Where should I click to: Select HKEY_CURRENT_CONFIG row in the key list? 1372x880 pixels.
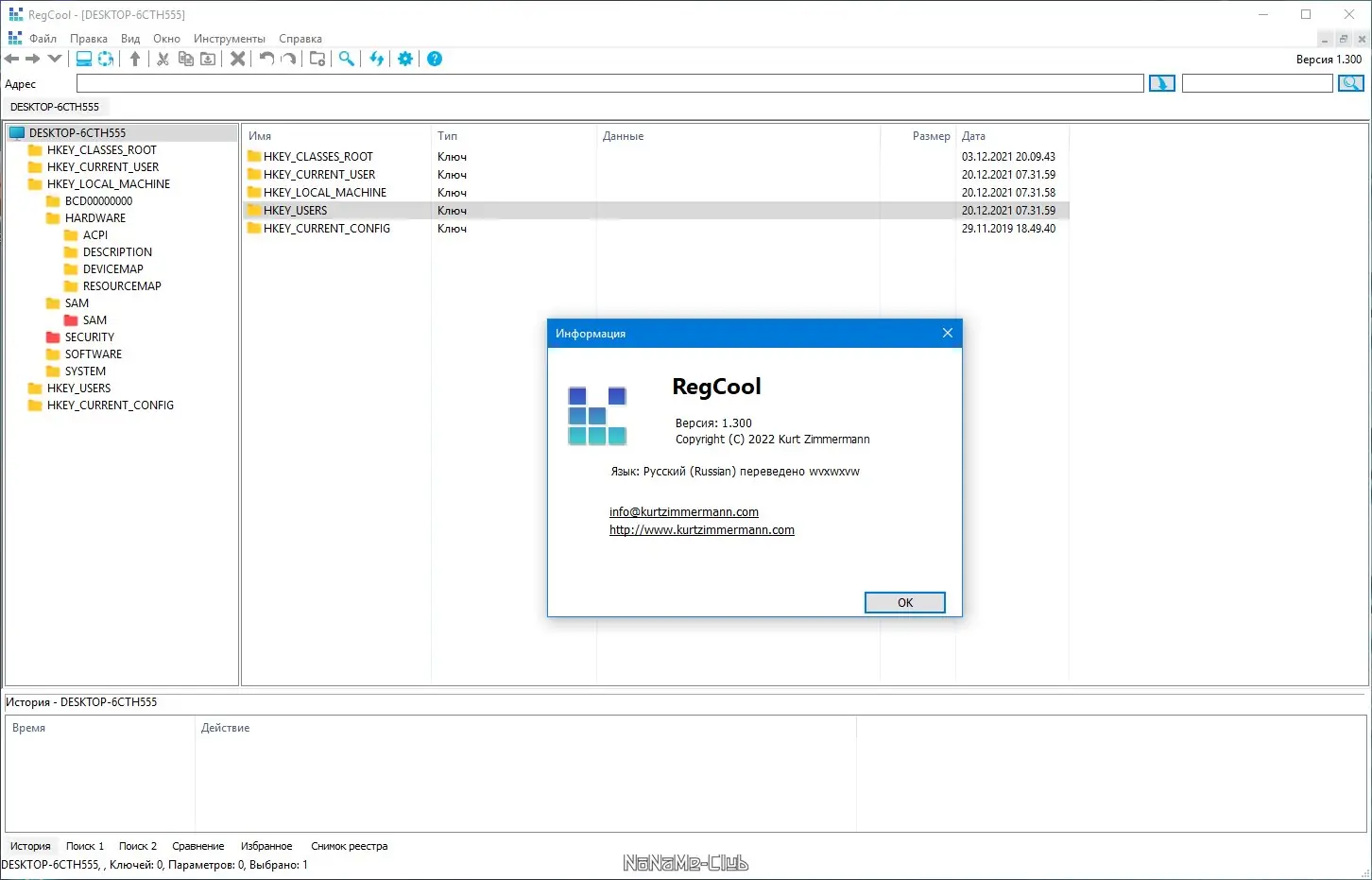(x=656, y=229)
